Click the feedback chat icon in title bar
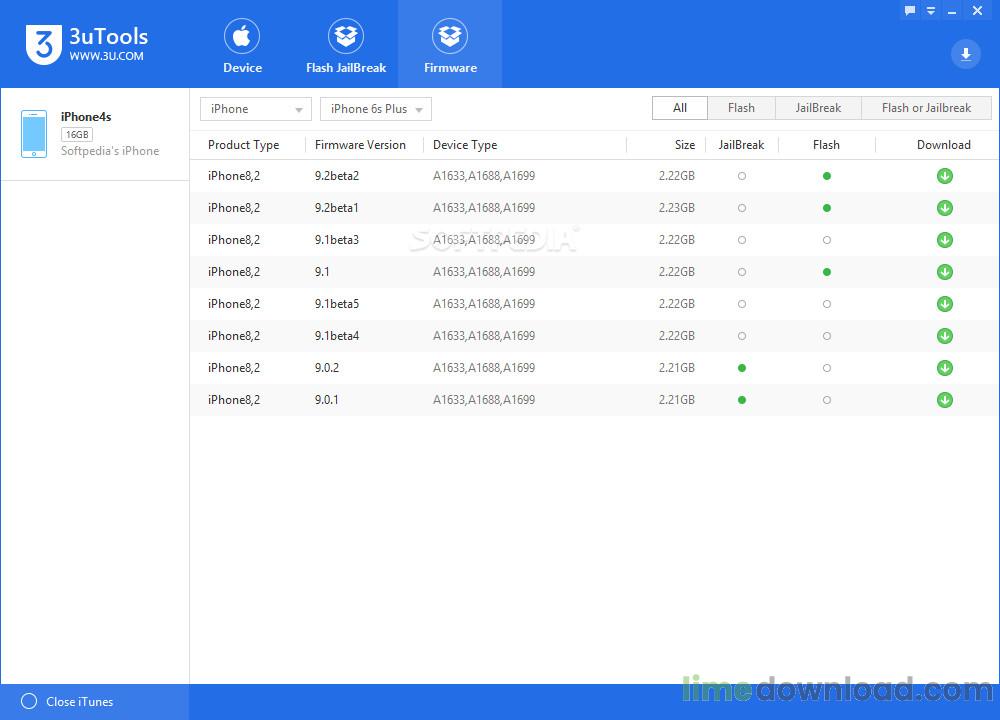Viewport: 1000px width, 720px height. pos(910,10)
